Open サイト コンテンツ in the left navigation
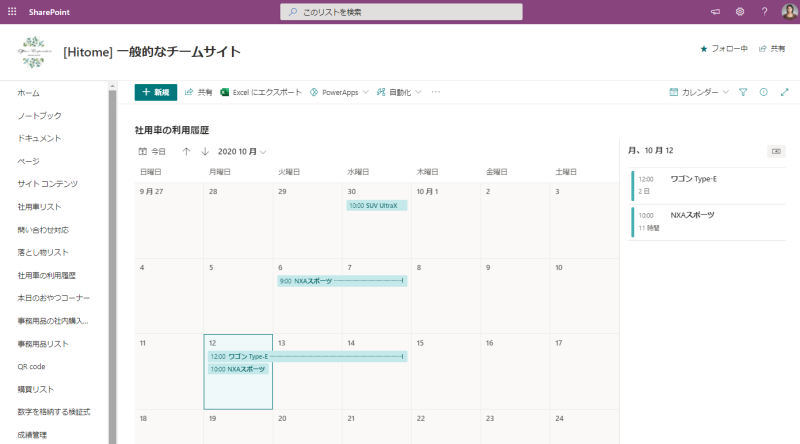This screenshot has width=800, height=444. coord(47,184)
